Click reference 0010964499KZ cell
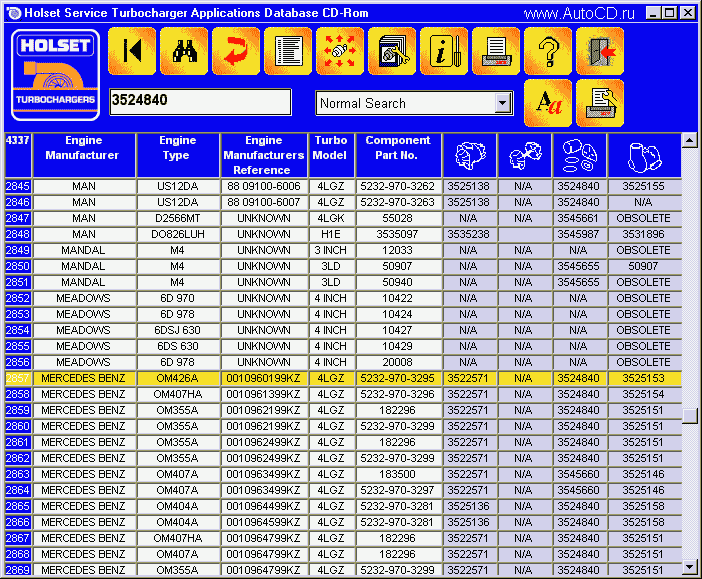This screenshot has width=702, height=579. (x=264, y=506)
